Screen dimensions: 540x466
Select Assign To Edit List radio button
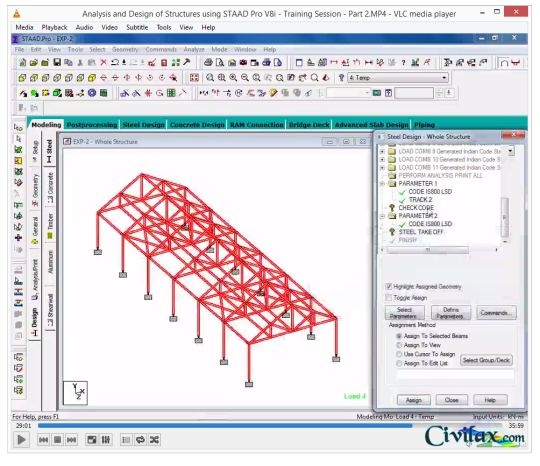tap(399, 363)
